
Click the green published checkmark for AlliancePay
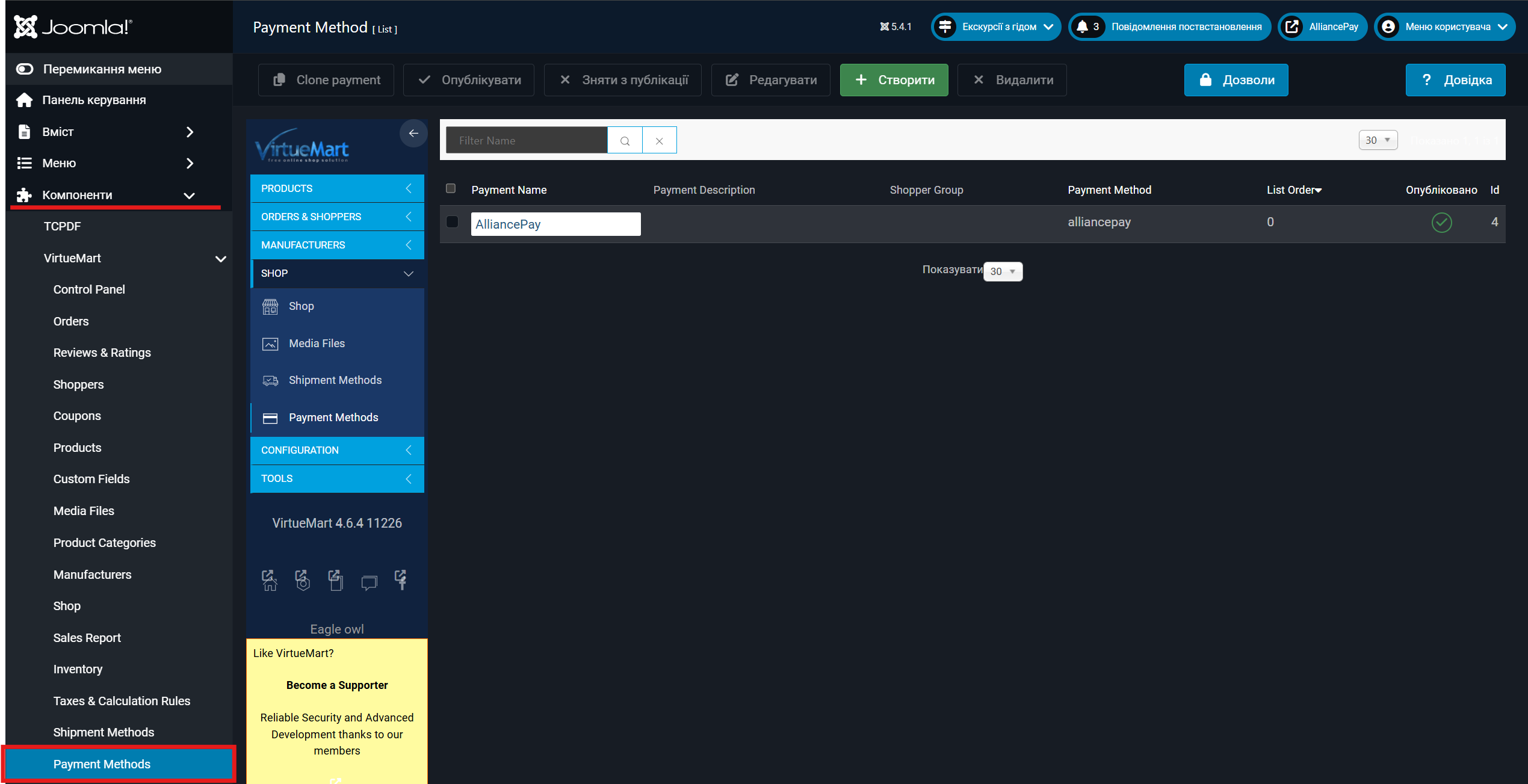(x=1441, y=223)
